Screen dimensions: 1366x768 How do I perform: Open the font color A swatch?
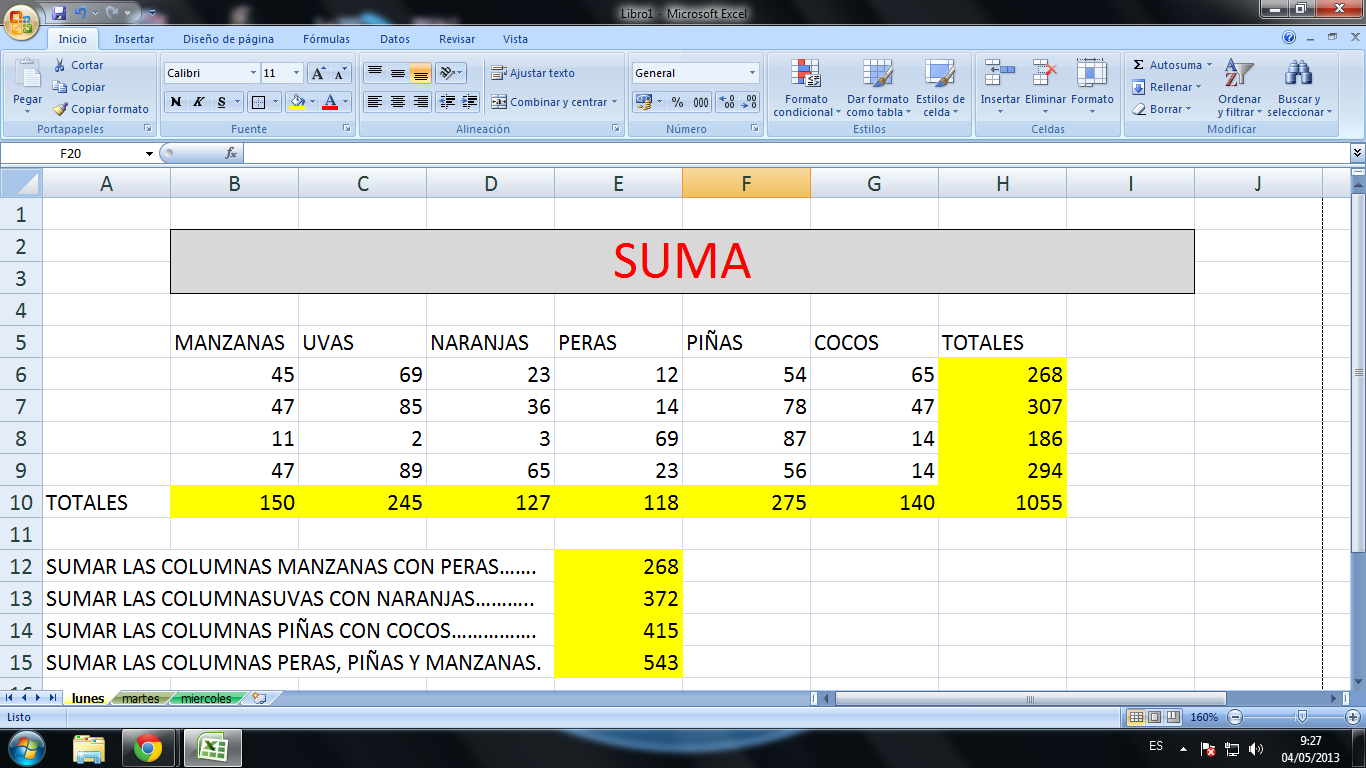coord(331,102)
